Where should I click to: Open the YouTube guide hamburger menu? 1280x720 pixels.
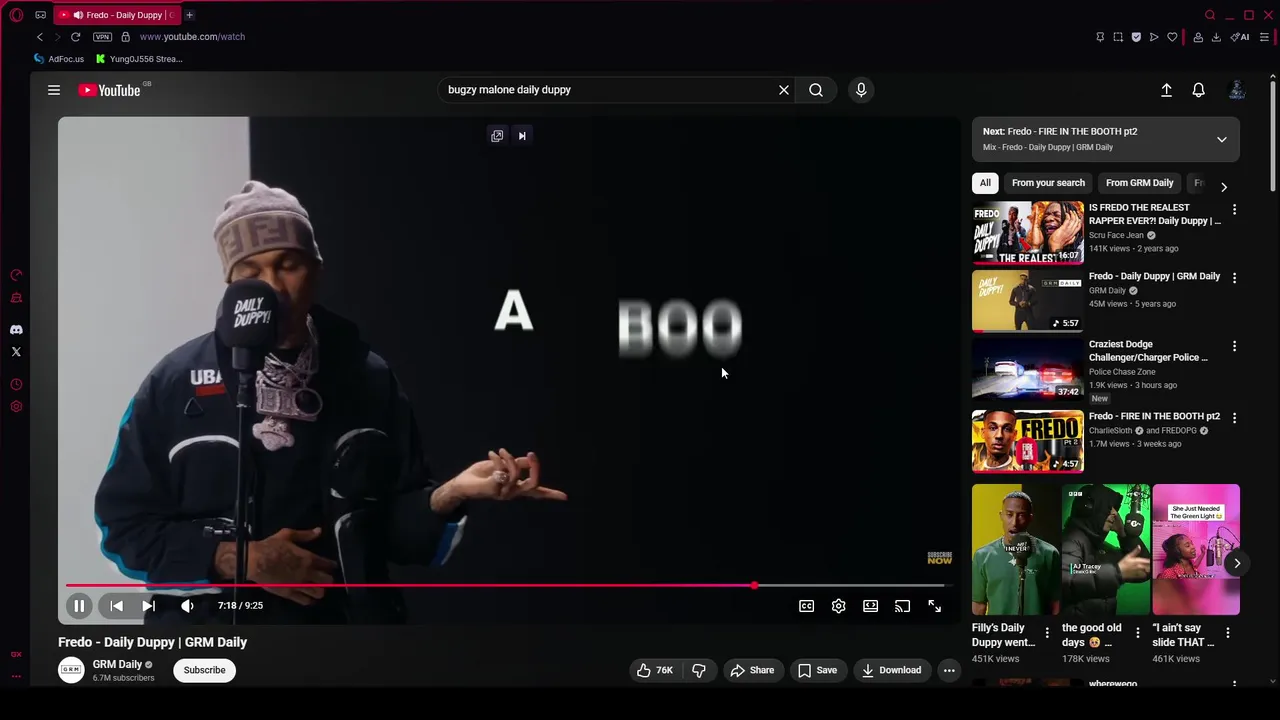54,90
